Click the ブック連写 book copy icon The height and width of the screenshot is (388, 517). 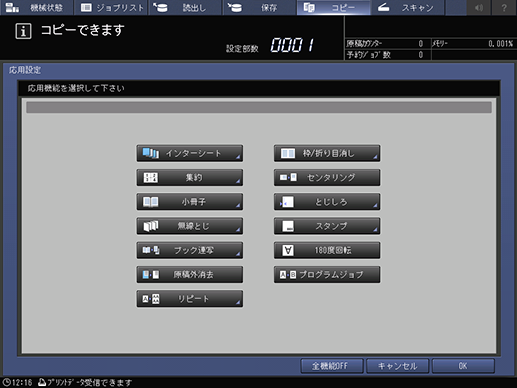tap(151, 250)
